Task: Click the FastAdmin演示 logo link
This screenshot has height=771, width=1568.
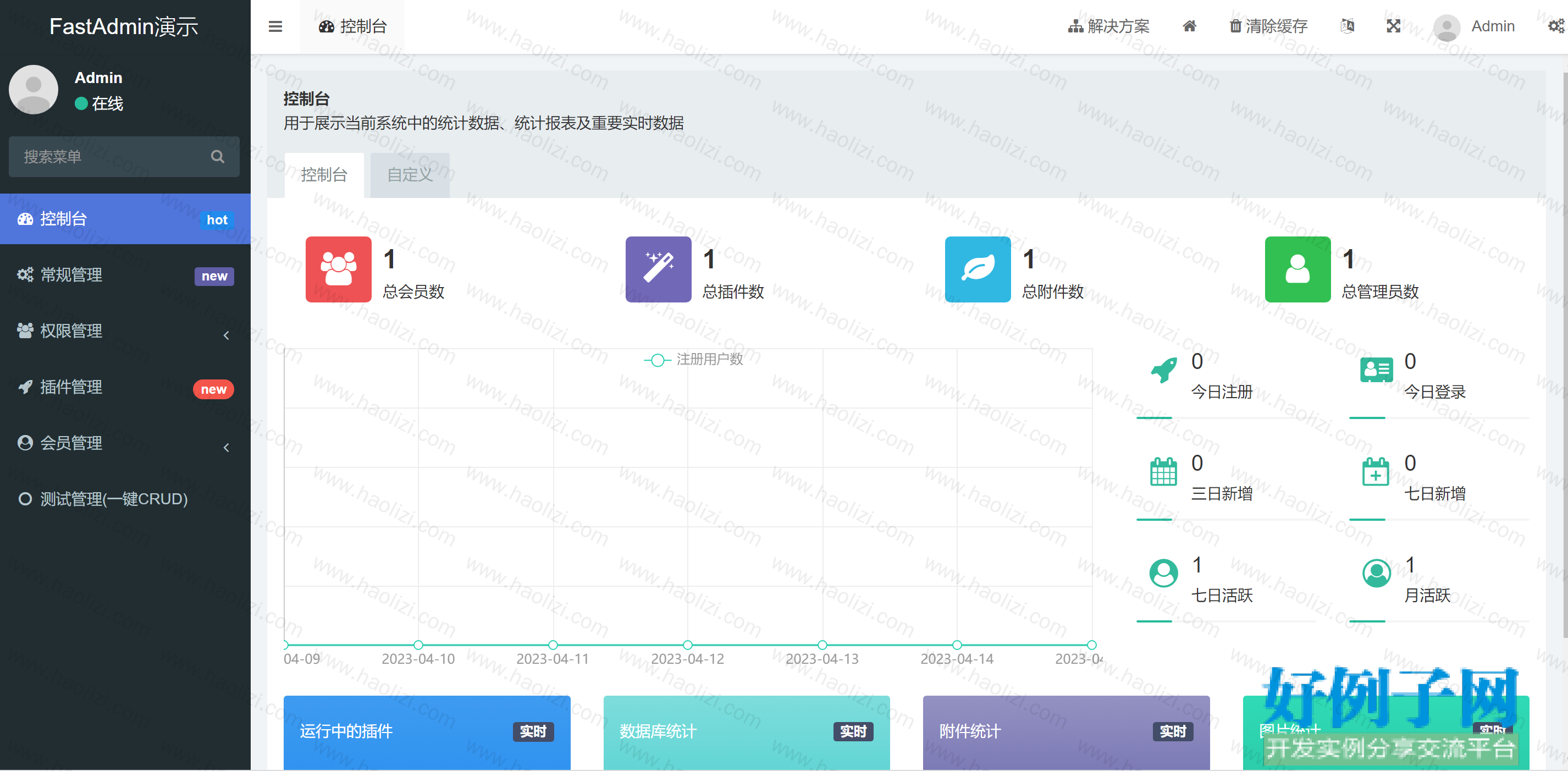Action: click(124, 27)
